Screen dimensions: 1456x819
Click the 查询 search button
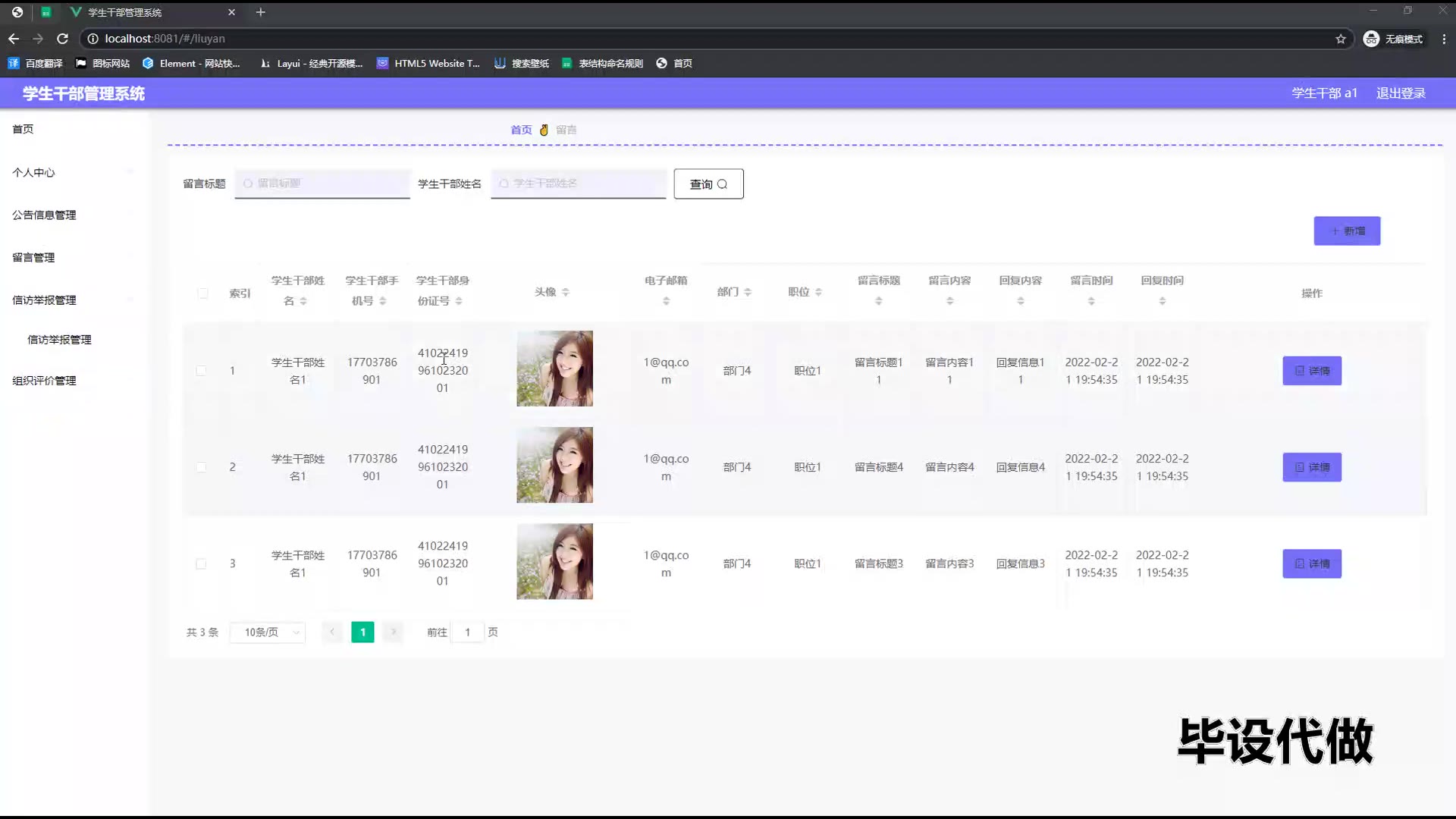pos(708,184)
